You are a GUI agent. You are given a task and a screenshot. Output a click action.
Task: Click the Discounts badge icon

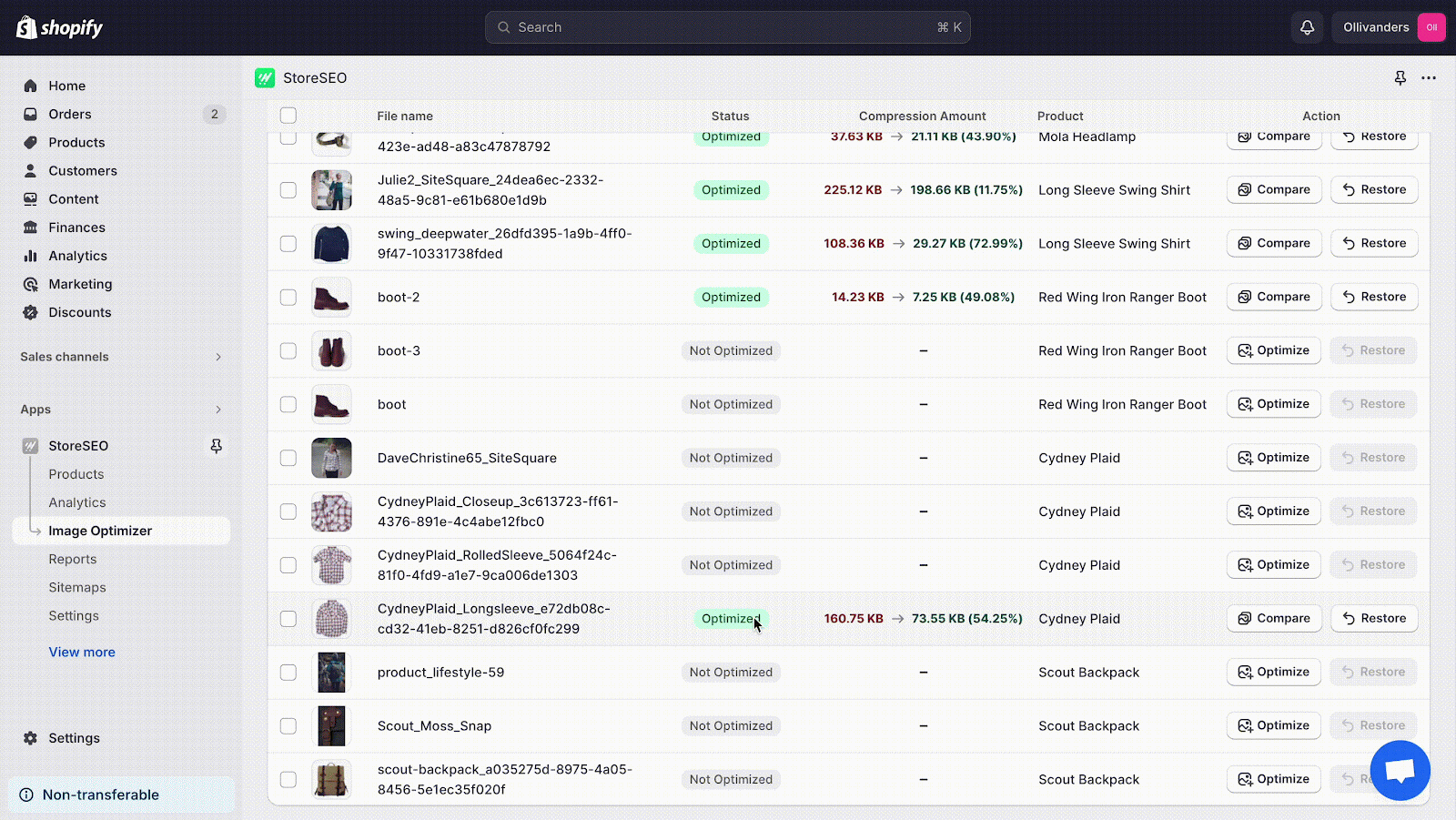(31, 312)
